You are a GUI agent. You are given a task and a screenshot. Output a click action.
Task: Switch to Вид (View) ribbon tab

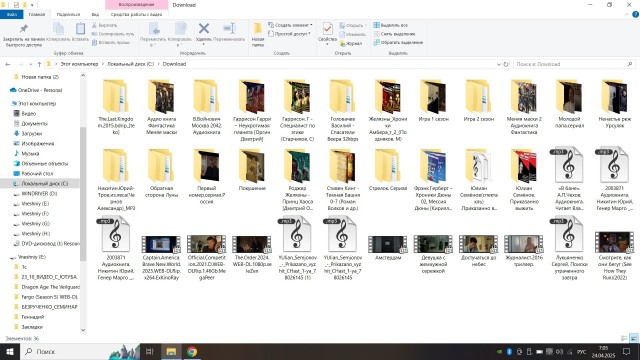[95, 14]
